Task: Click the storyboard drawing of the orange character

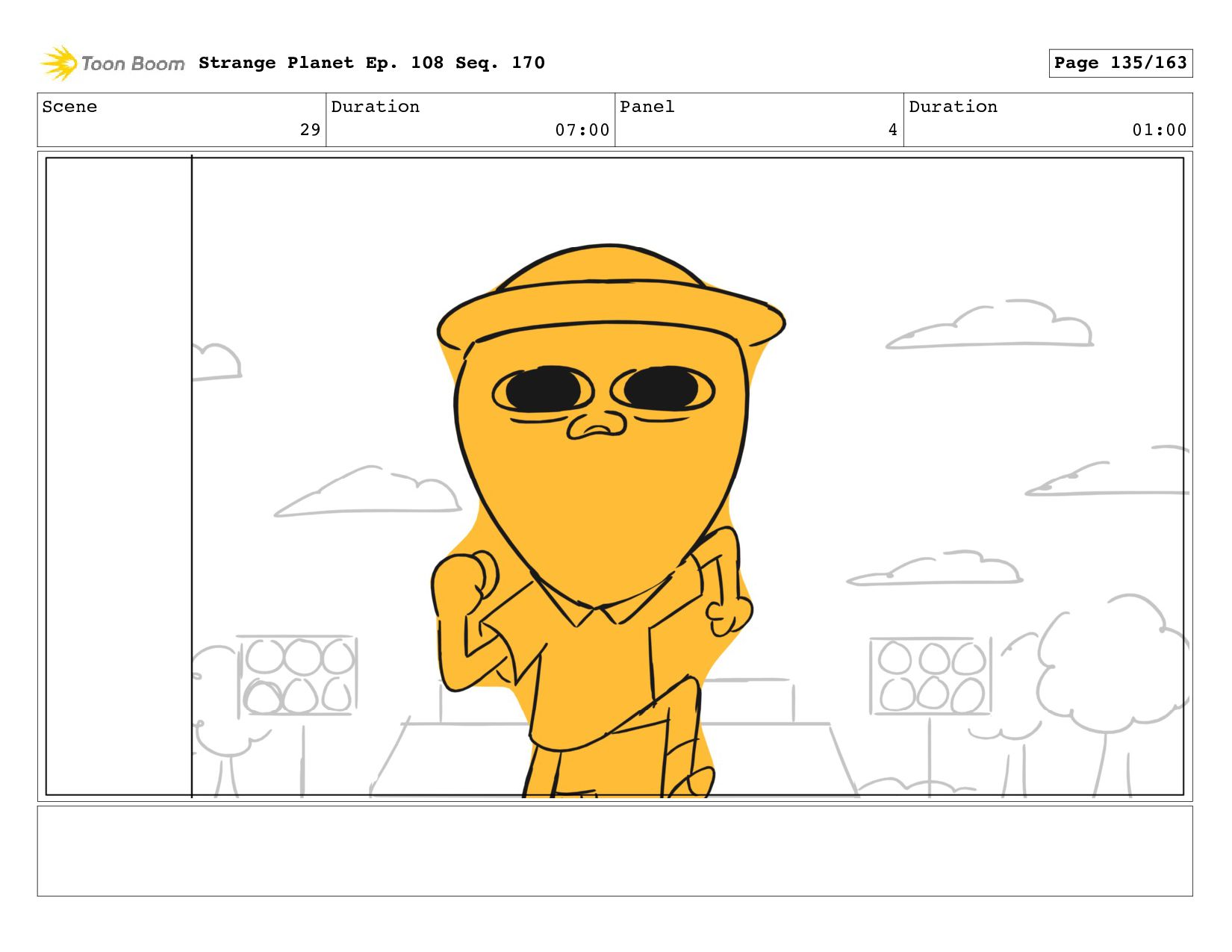Action: pyautogui.click(x=609, y=520)
